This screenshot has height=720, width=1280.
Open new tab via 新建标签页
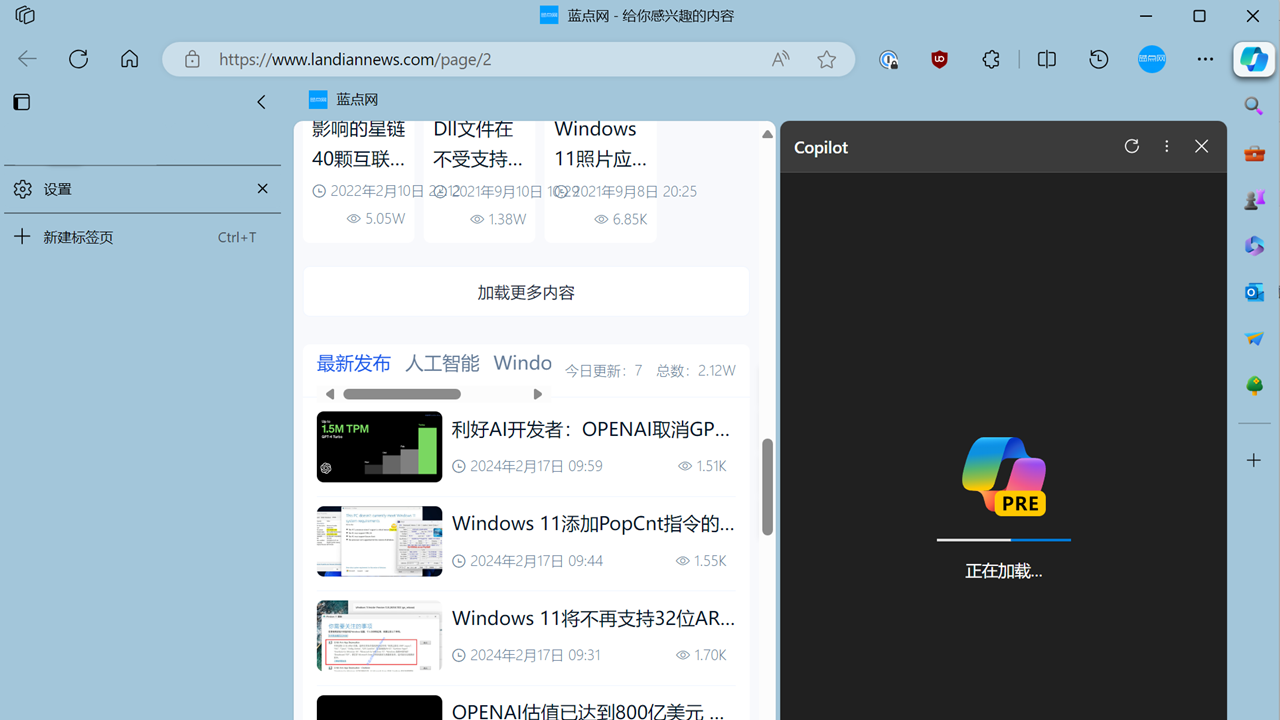[x=78, y=237]
